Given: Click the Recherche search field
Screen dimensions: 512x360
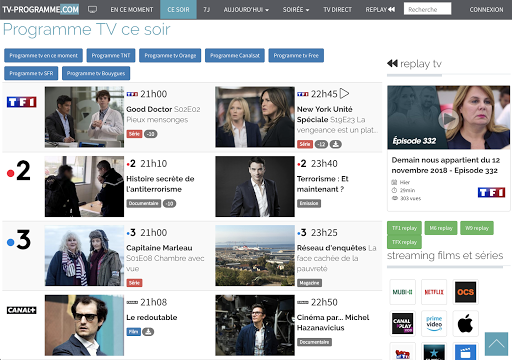Looking at the screenshot, I should [x=427, y=9].
